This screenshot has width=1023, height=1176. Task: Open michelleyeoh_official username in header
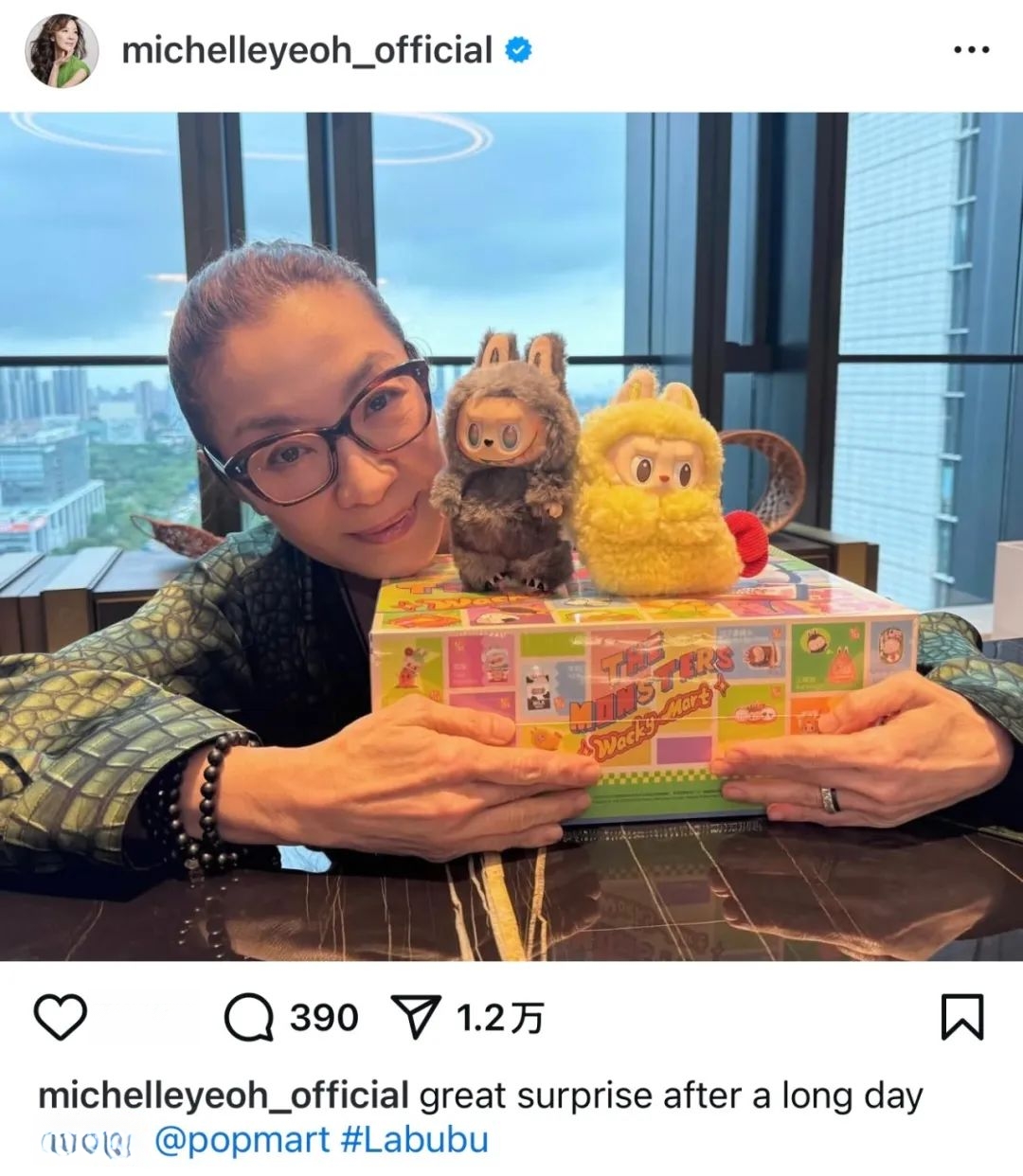pos(307,50)
